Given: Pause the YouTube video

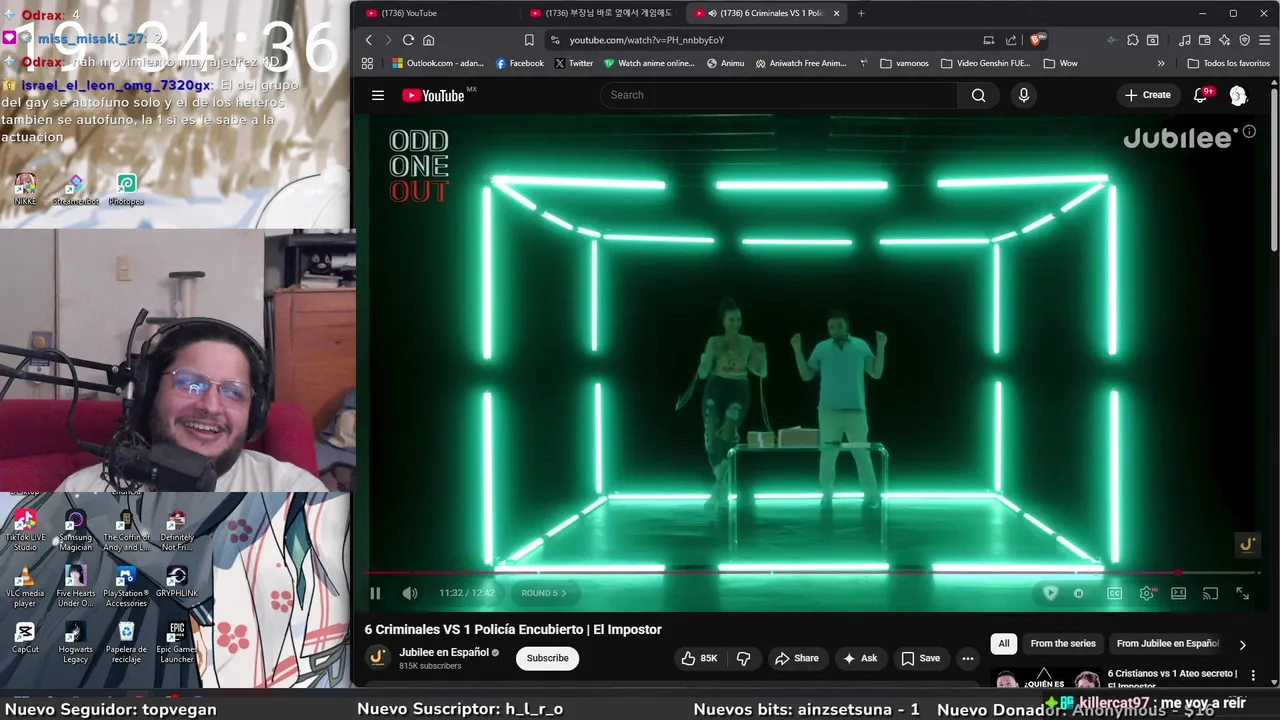Looking at the screenshot, I should (x=375, y=593).
